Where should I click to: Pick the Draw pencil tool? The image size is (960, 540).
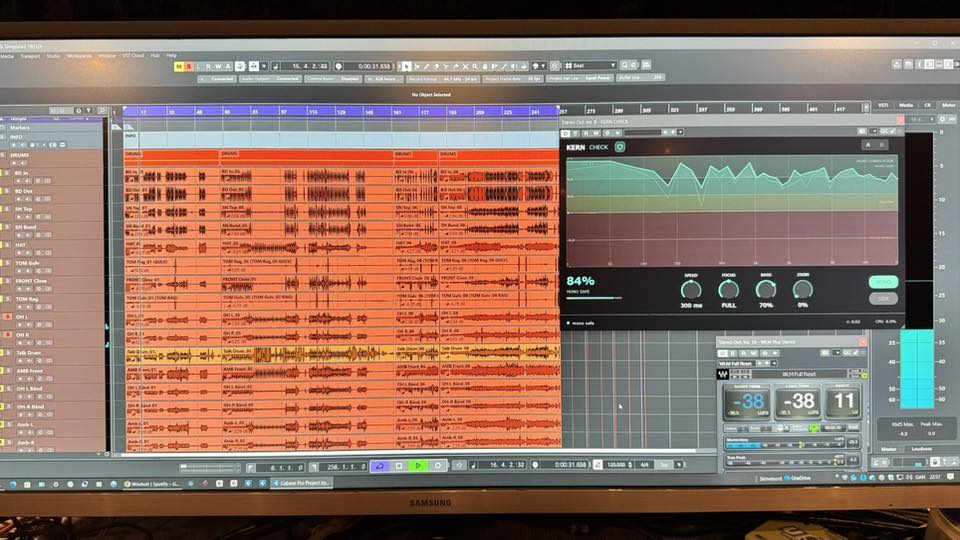coord(427,66)
